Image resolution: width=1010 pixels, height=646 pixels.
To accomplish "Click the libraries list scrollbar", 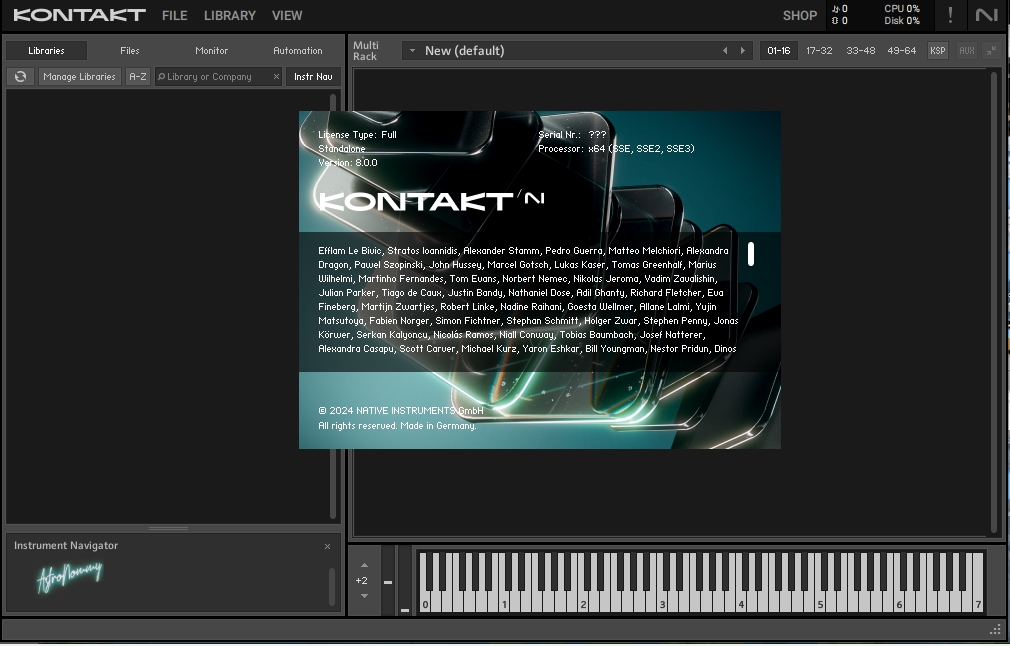I will coord(333,307).
